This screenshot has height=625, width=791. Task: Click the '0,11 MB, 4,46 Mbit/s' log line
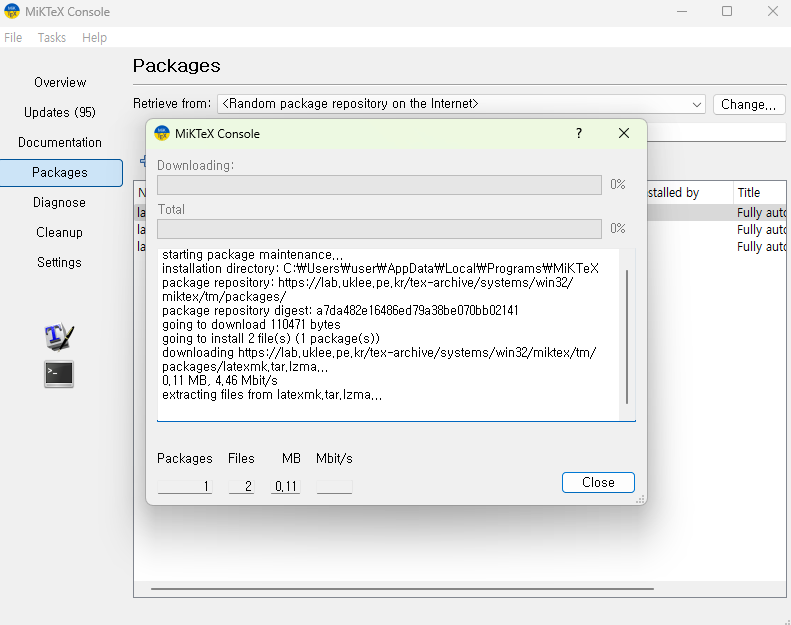pos(220,380)
